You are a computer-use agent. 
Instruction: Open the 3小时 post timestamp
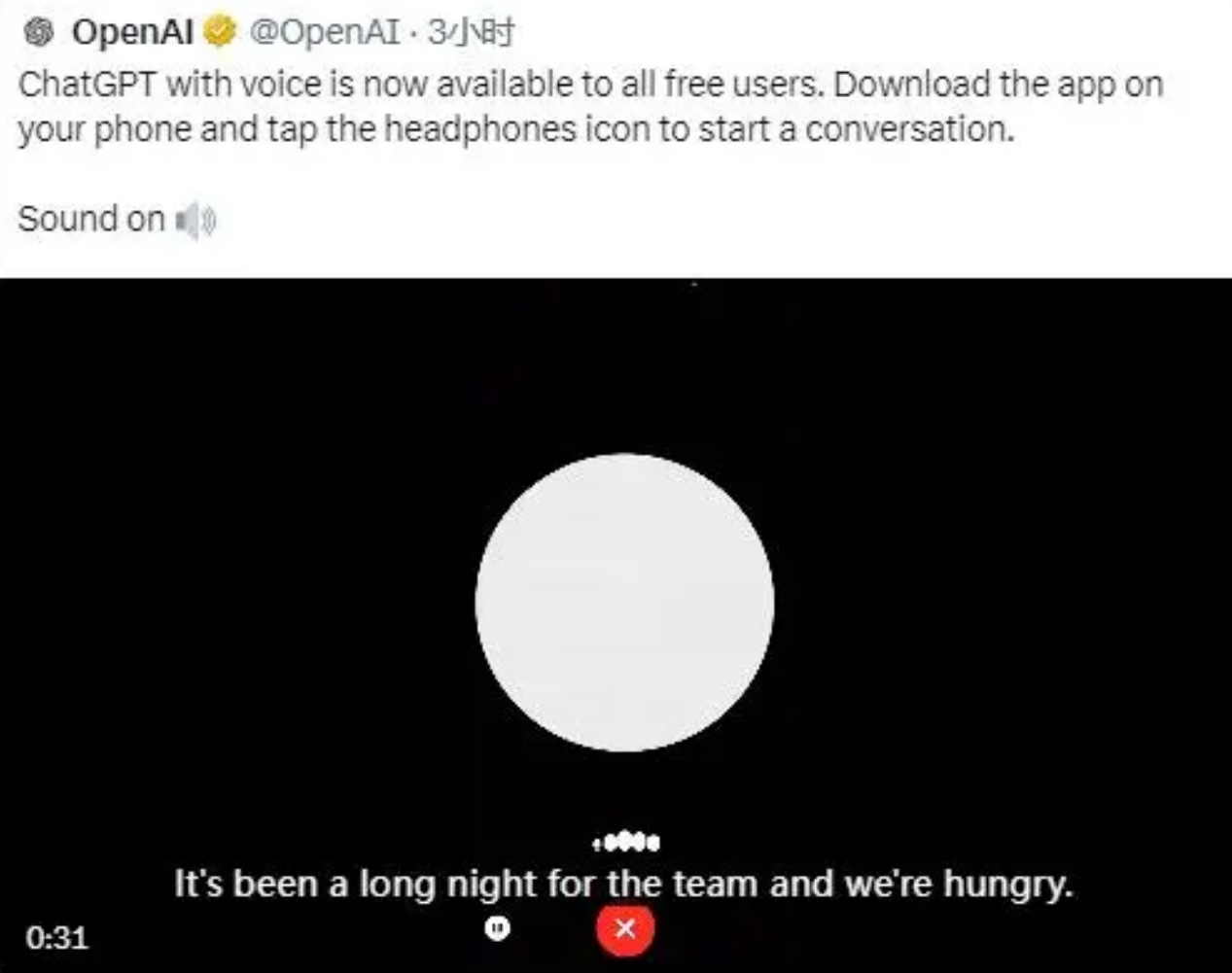pyautogui.click(x=472, y=33)
